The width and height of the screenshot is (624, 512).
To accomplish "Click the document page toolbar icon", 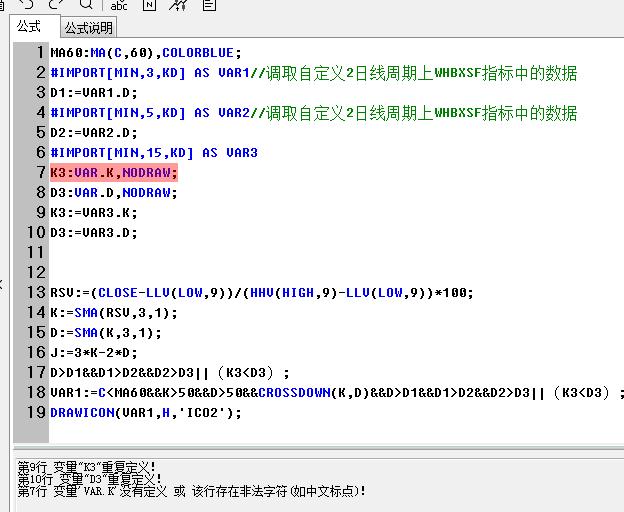I will [208, 5].
